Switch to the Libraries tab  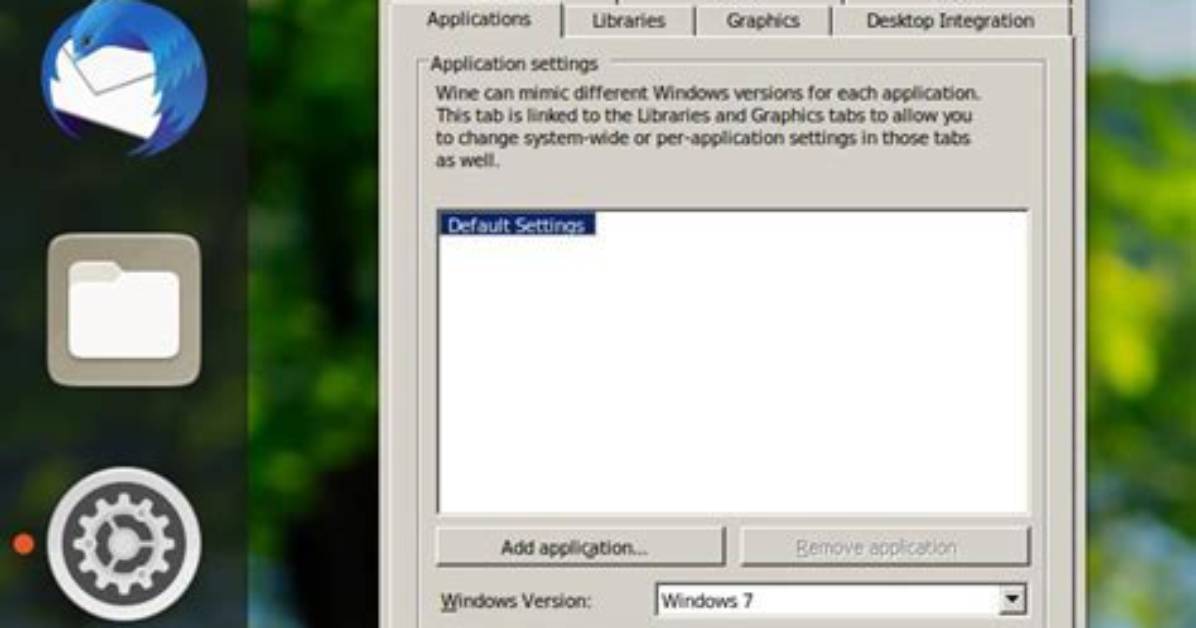click(x=629, y=21)
